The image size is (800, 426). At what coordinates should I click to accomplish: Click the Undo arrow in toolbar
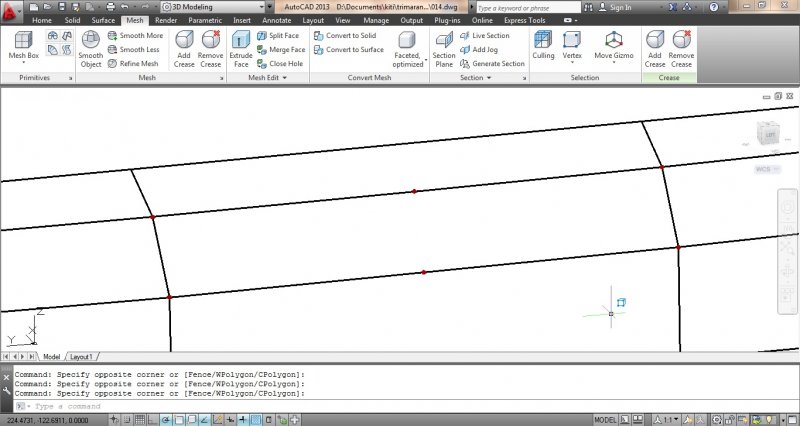pos(124,7)
